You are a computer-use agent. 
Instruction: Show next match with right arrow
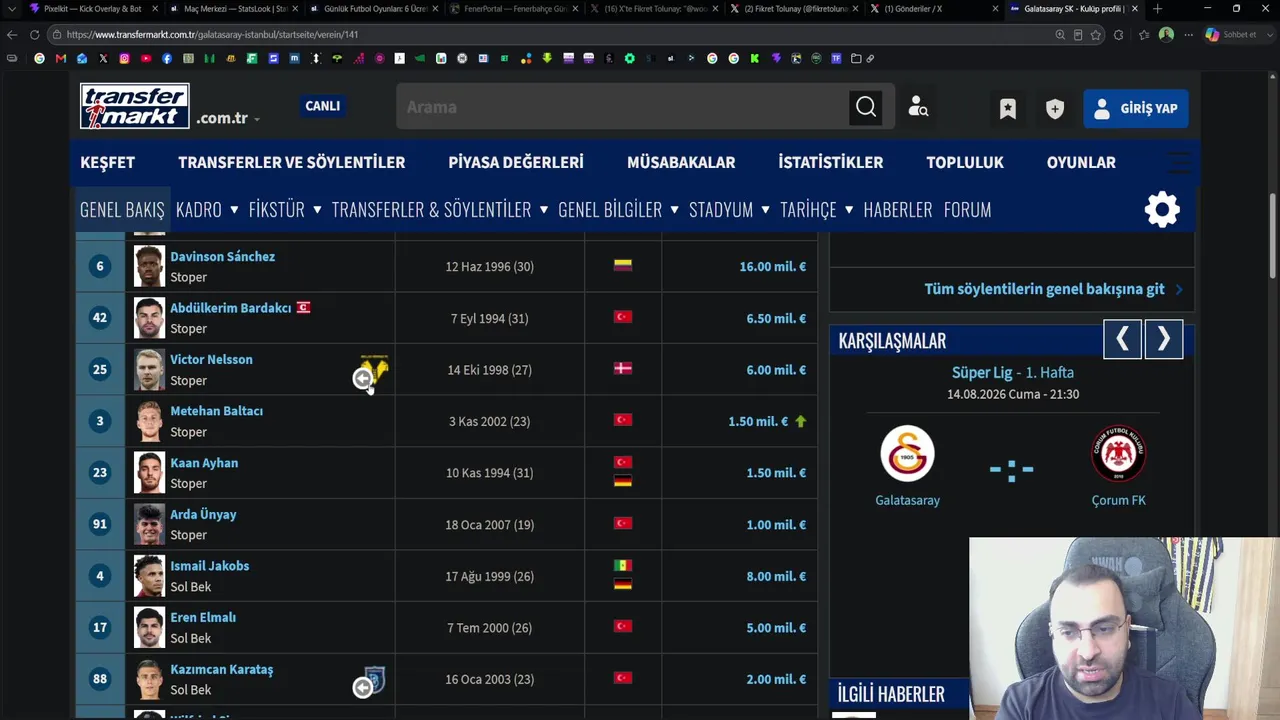(x=1163, y=340)
